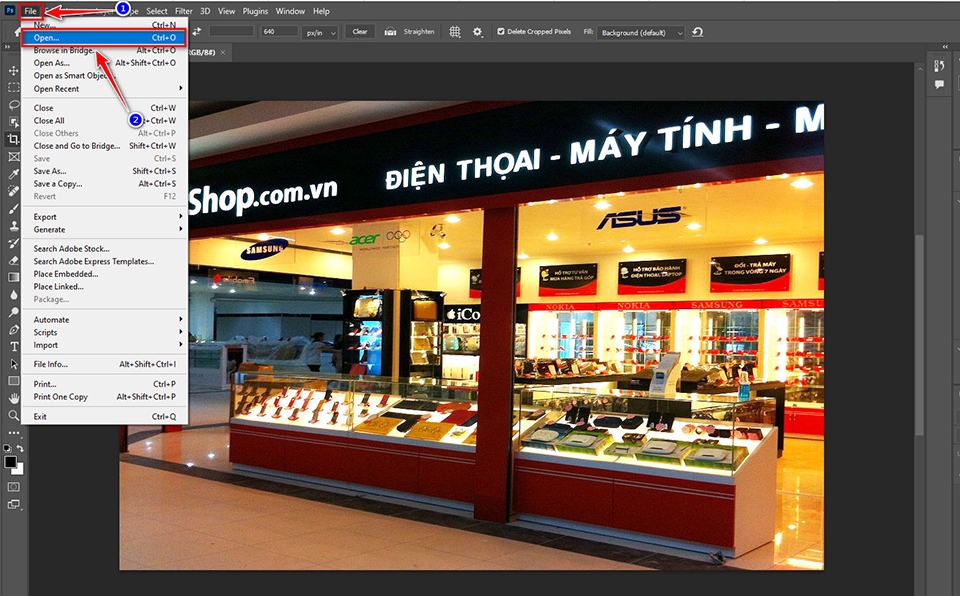Screen dimensions: 960x596
Task: Open the File menu
Action: click(x=31, y=11)
